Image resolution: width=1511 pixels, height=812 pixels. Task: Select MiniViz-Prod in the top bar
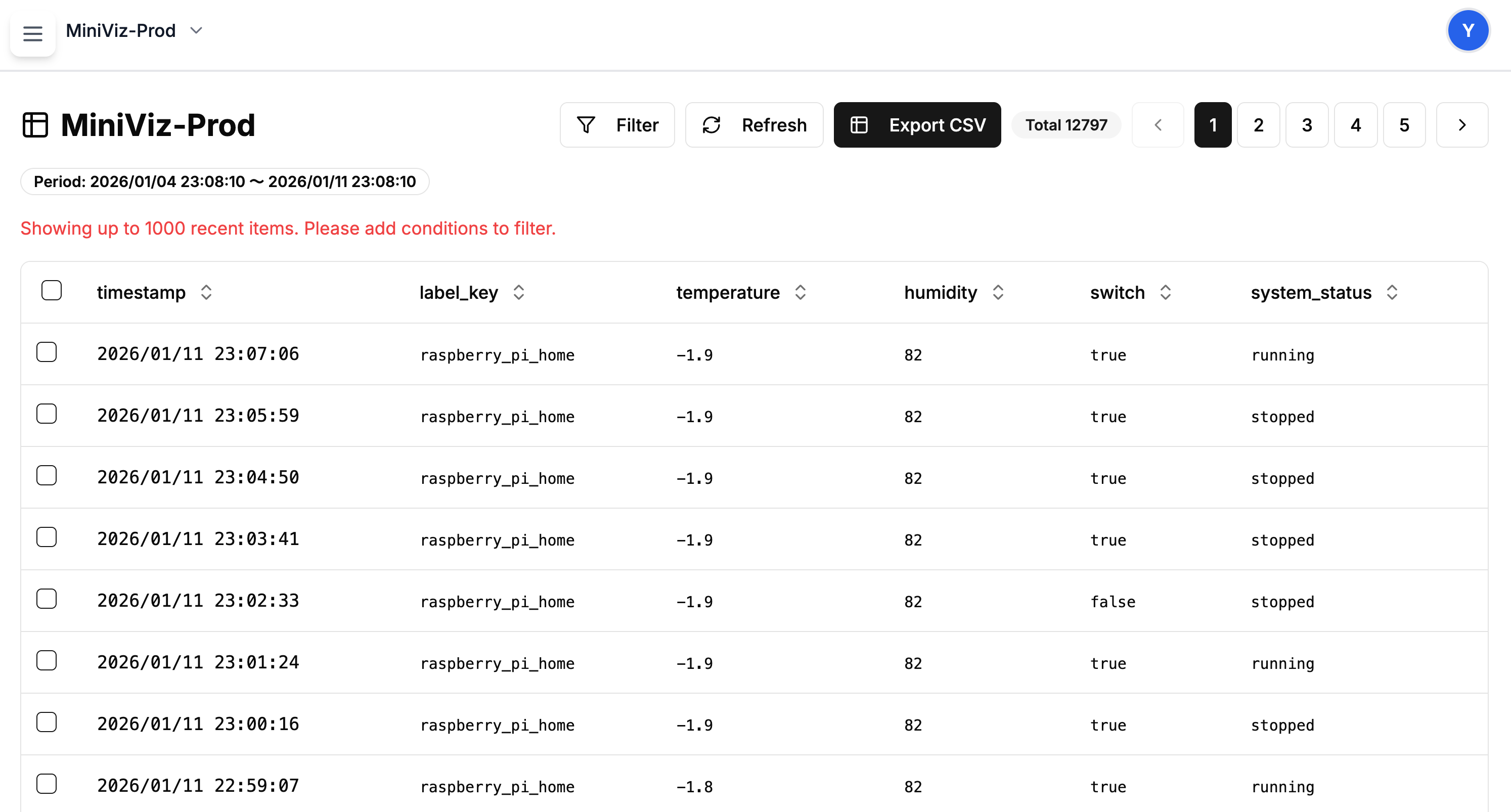(x=121, y=30)
